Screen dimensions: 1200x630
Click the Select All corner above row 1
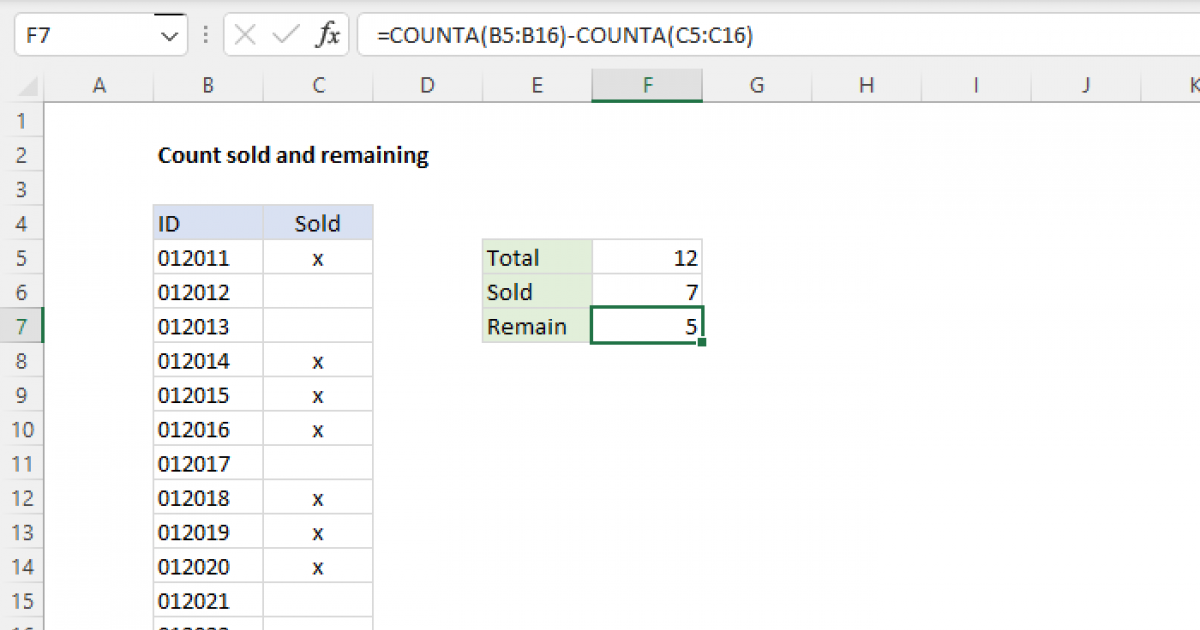tap(30, 86)
